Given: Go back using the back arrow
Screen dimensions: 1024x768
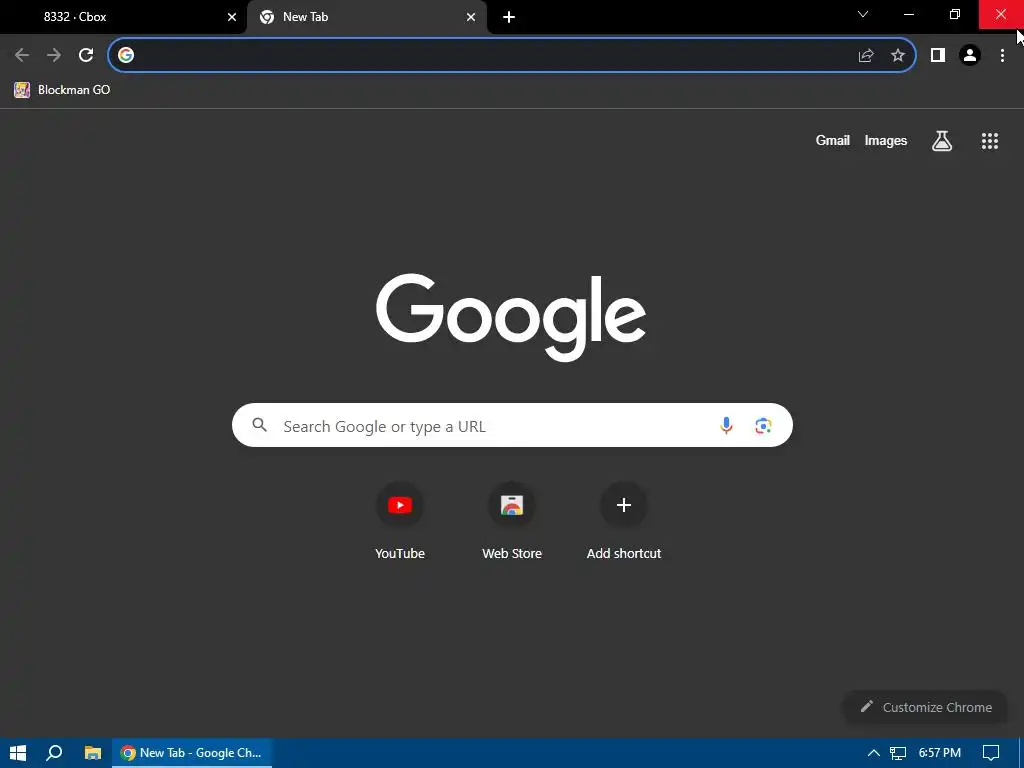Looking at the screenshot, I should 22,55.
